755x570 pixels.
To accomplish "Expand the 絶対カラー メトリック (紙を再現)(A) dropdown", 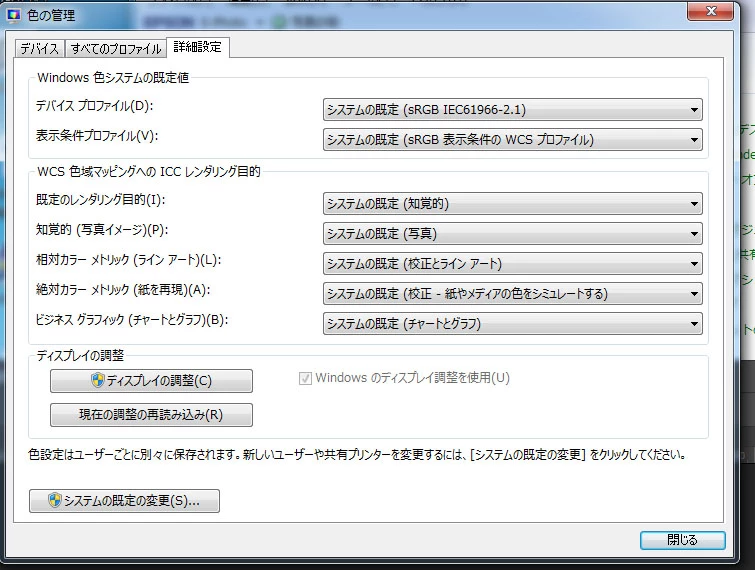I will click(x=512, y=293).
